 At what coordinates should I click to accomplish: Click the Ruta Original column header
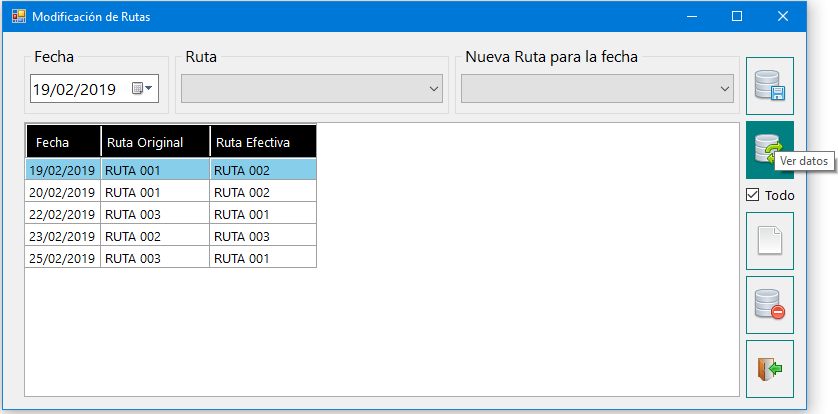coord(156,143)
